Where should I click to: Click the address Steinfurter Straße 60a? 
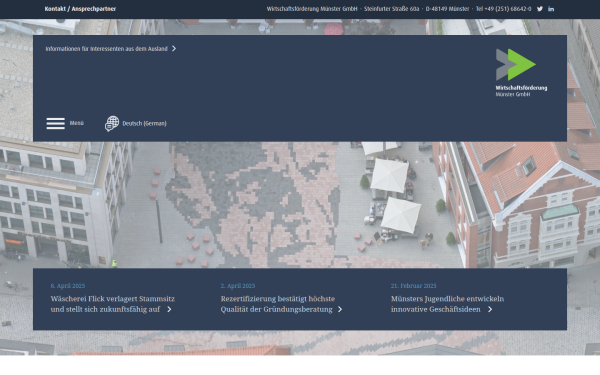point(391,9)
